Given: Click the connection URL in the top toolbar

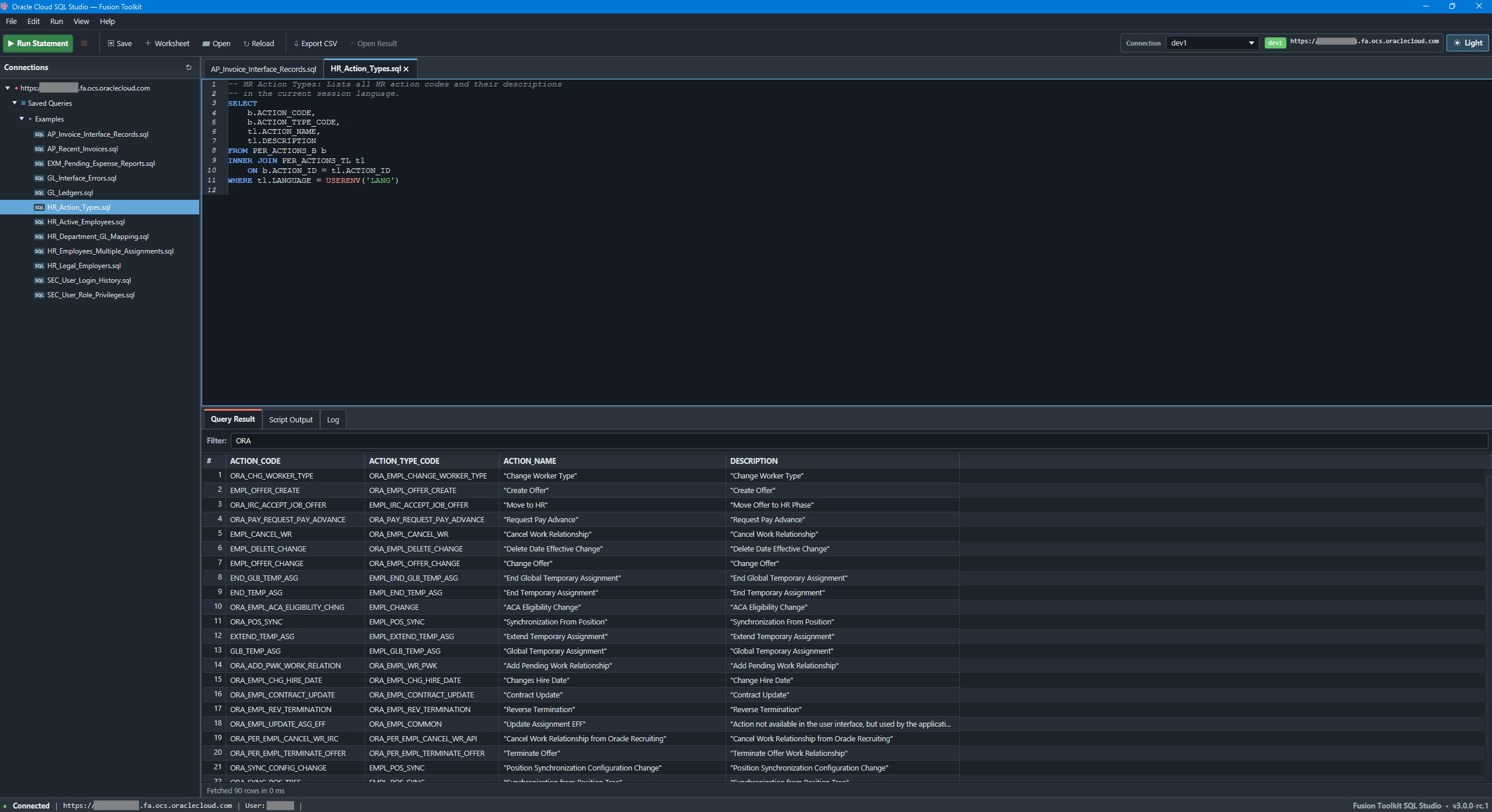Looking at the screenshot, I should click(x=1364, y=41).
